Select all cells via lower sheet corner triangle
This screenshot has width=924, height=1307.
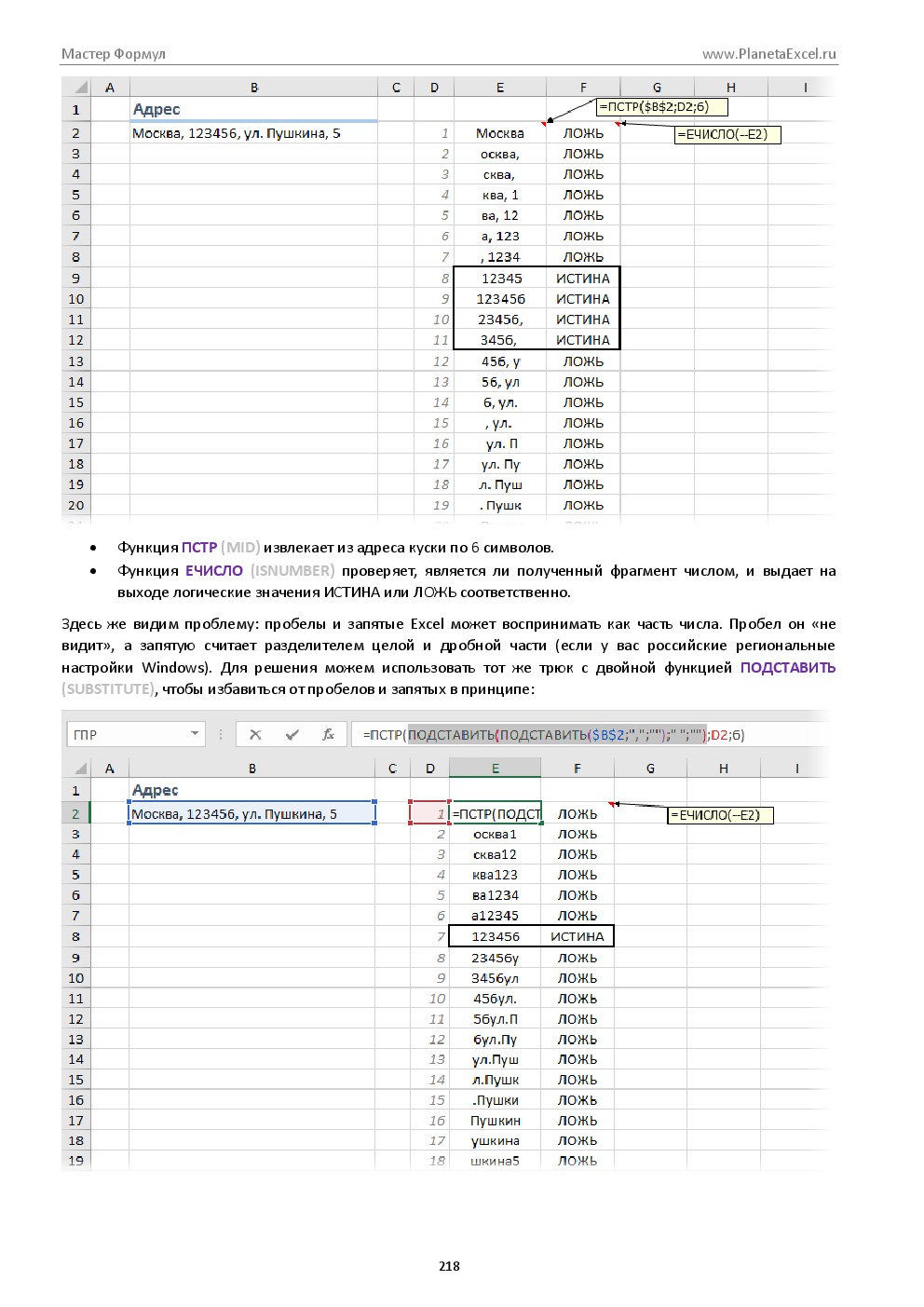[x=80, y=769]
